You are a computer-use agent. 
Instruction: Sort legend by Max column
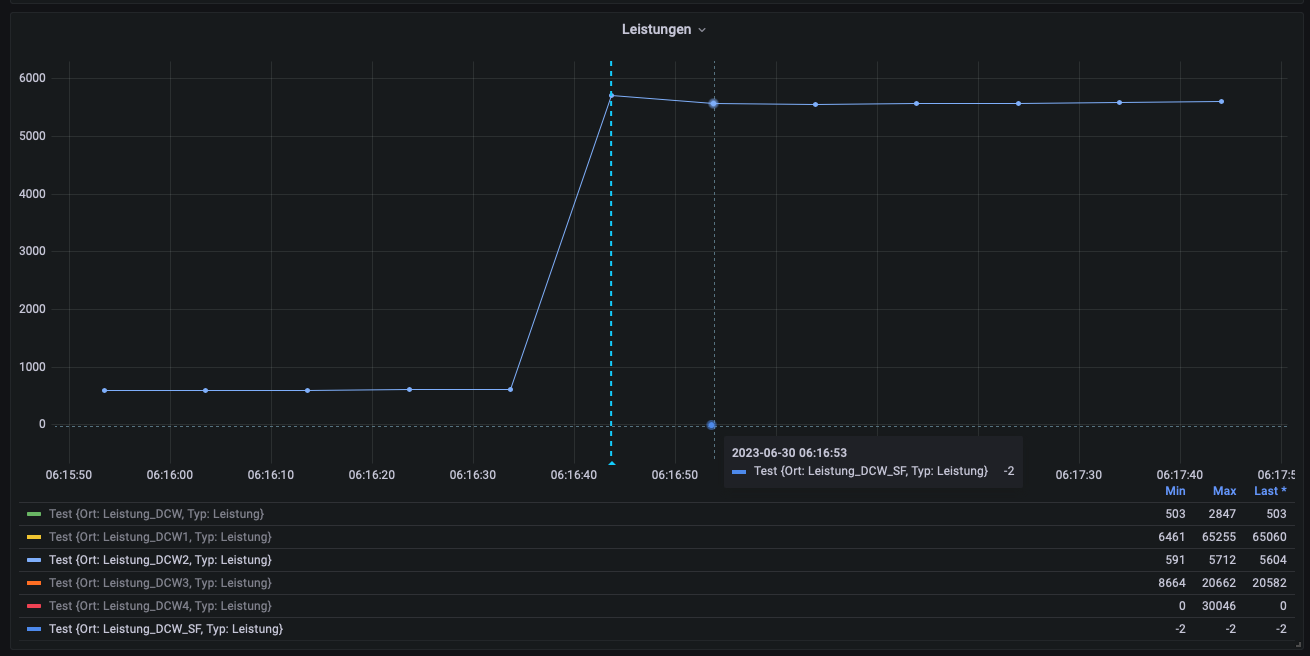pyautogui.click(x=1224, y=491)
